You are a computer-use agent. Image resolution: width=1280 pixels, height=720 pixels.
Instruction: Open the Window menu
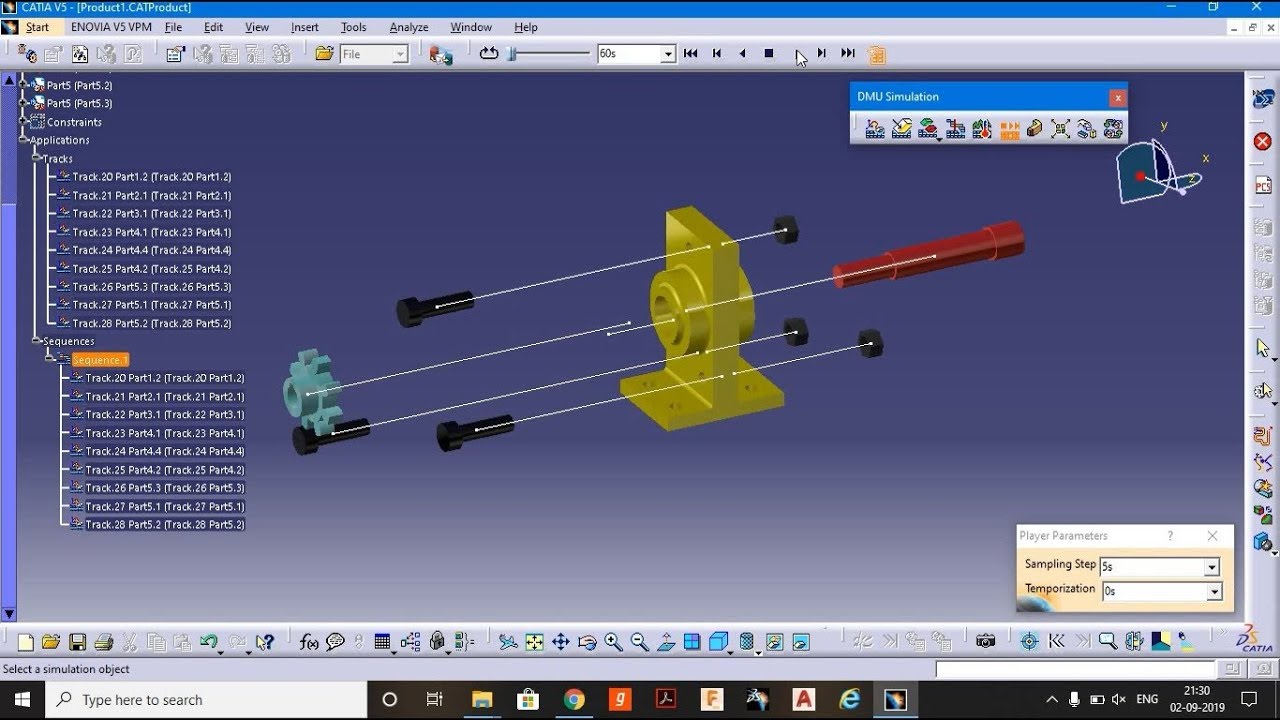coord(471,27)
